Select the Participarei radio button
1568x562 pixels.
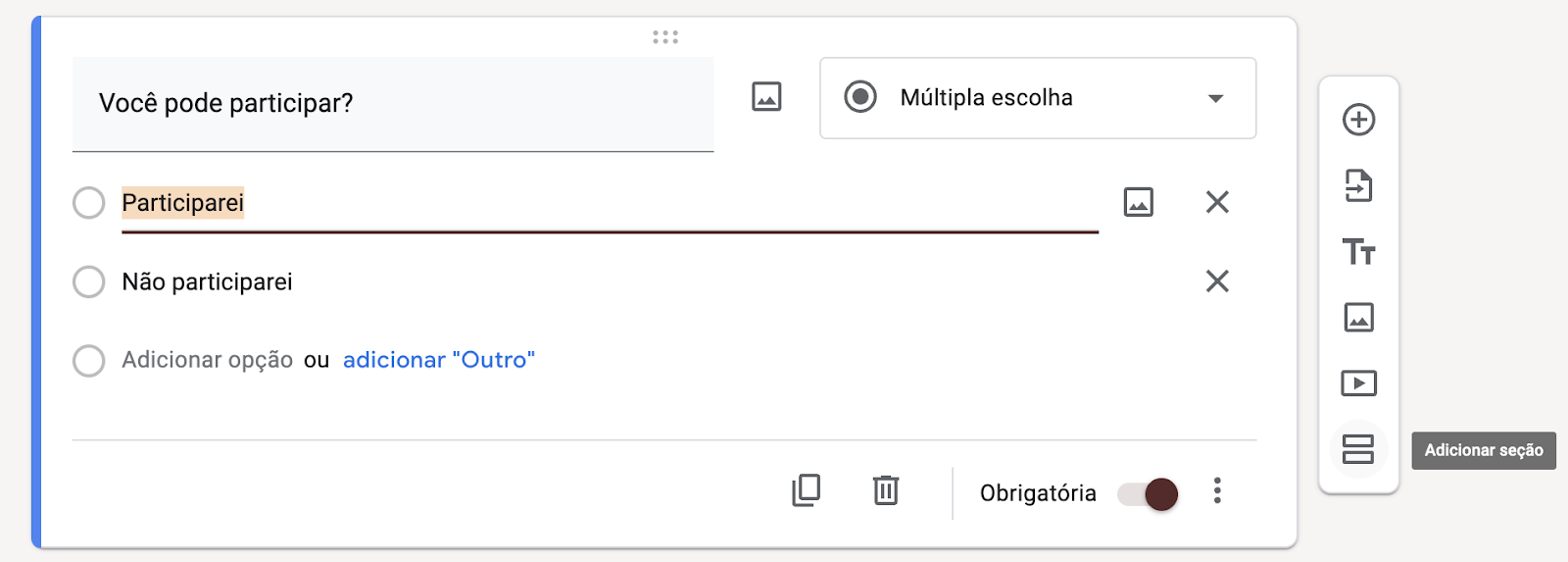pos(89,203)
